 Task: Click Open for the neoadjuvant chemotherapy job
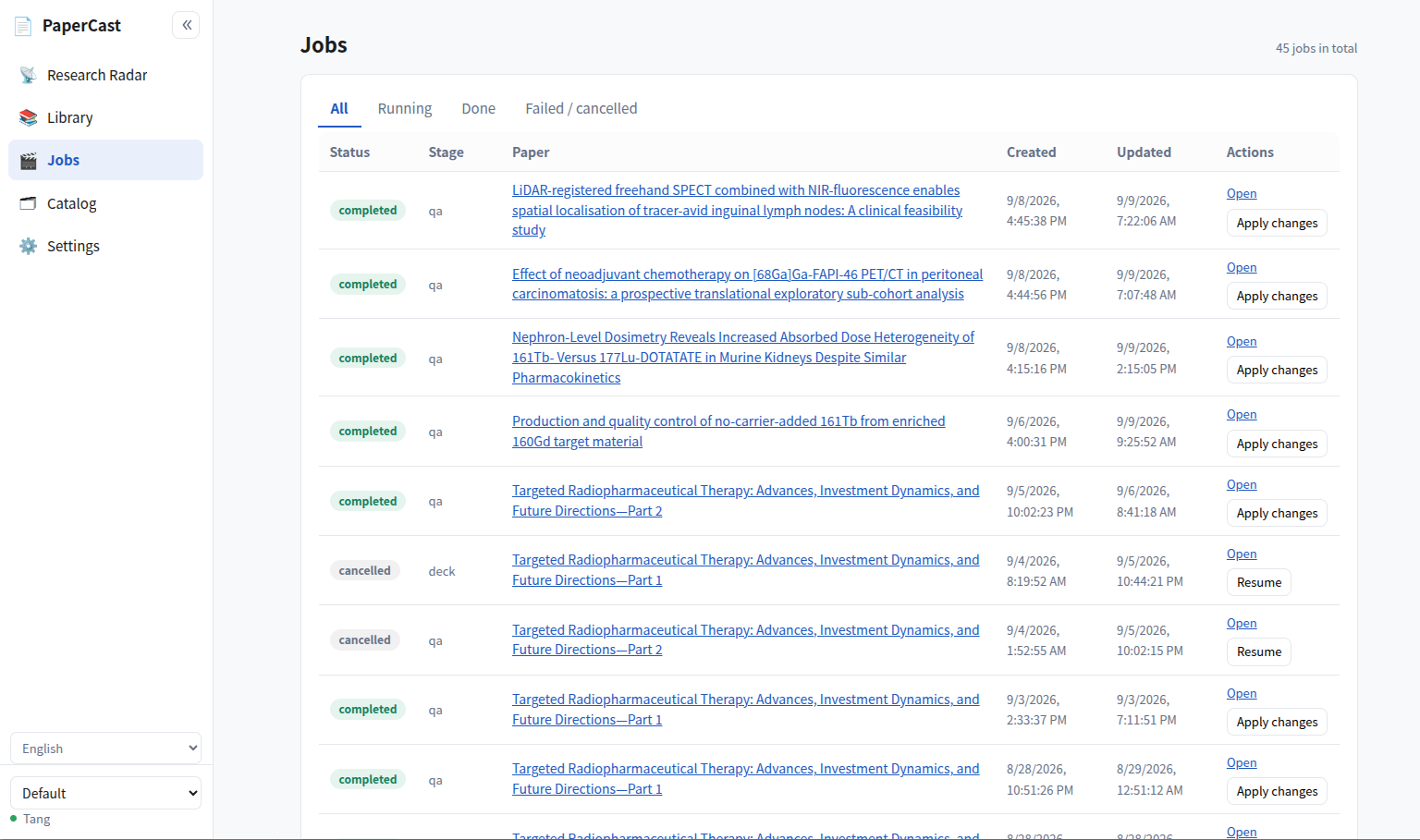[1242, 267]
